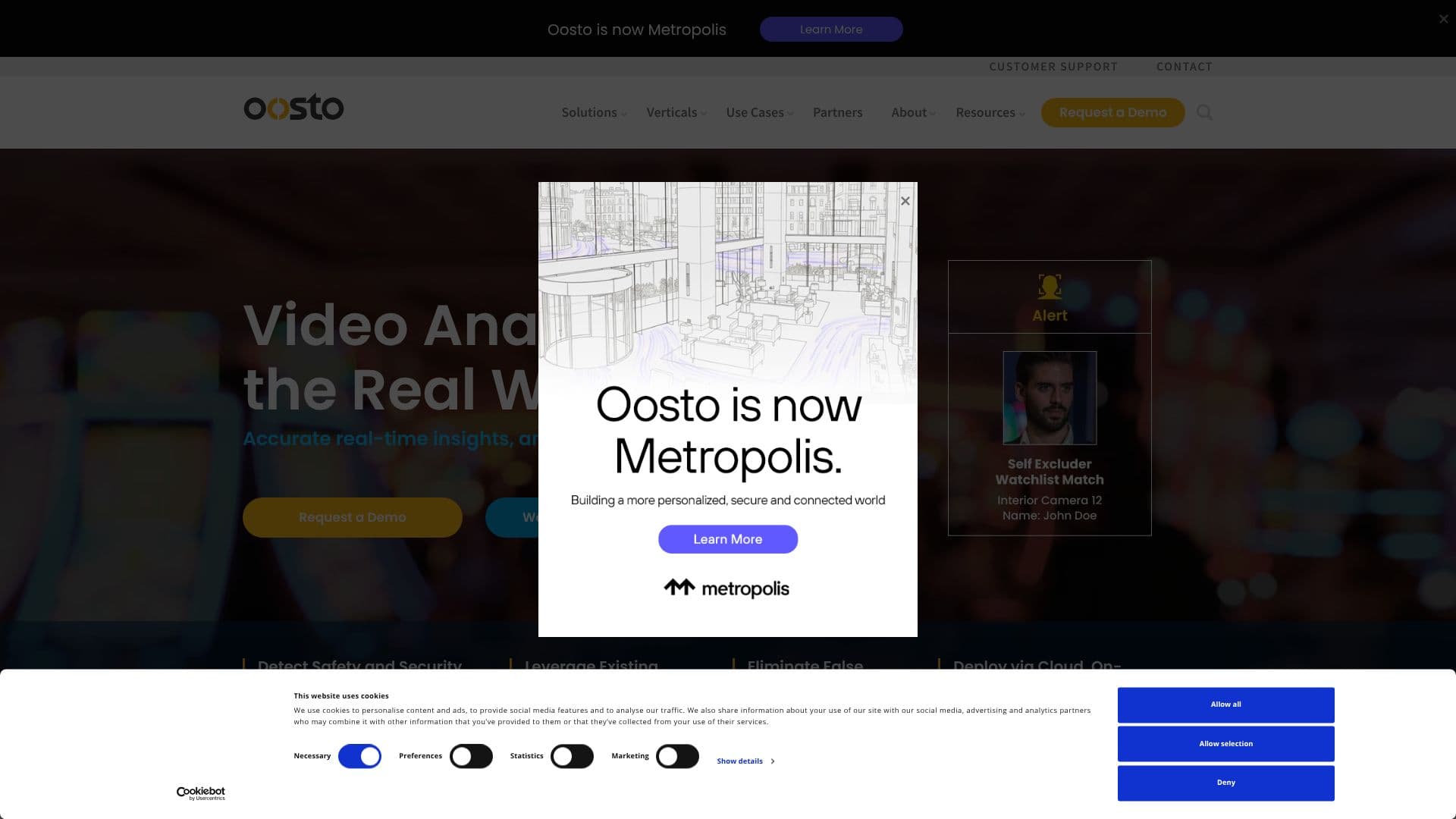
Task: Click "Self Excluder Watchlist Match" text
Action: [1050, 472]
